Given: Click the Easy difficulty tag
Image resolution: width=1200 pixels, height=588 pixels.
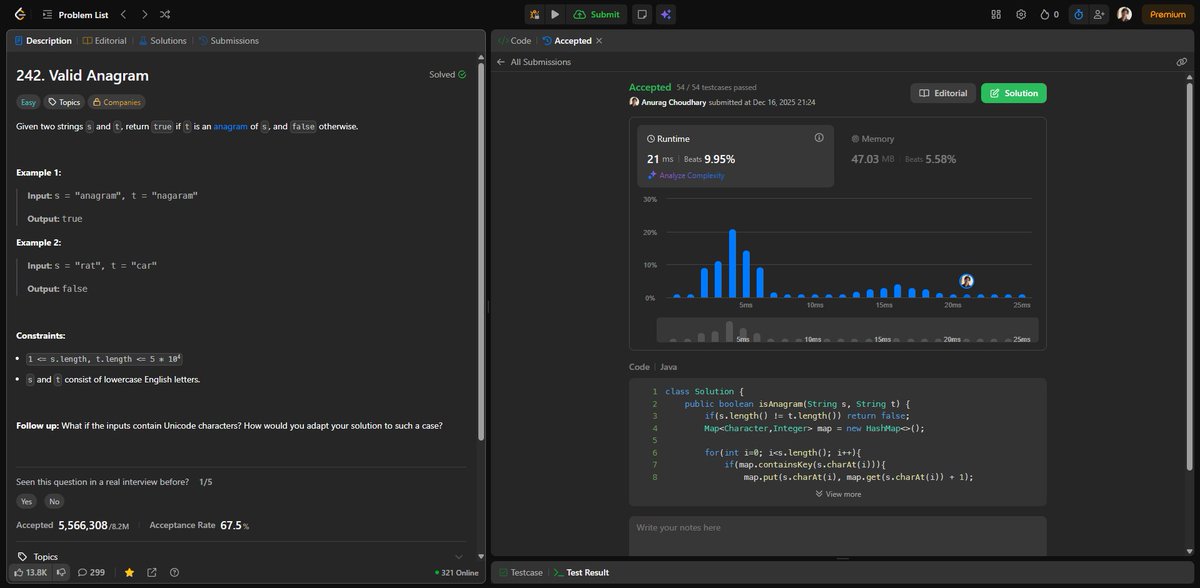Looking at the screenshot, I should point(28,102).
